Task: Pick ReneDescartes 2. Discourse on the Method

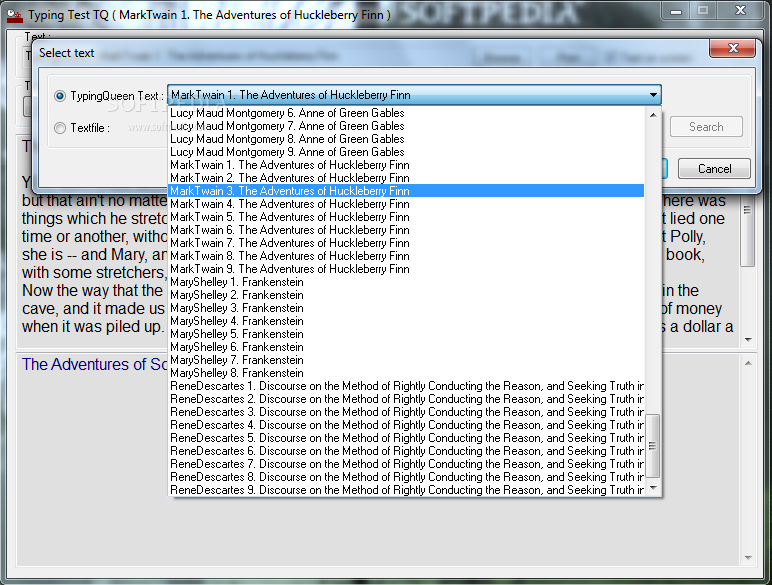Action: 406,399
